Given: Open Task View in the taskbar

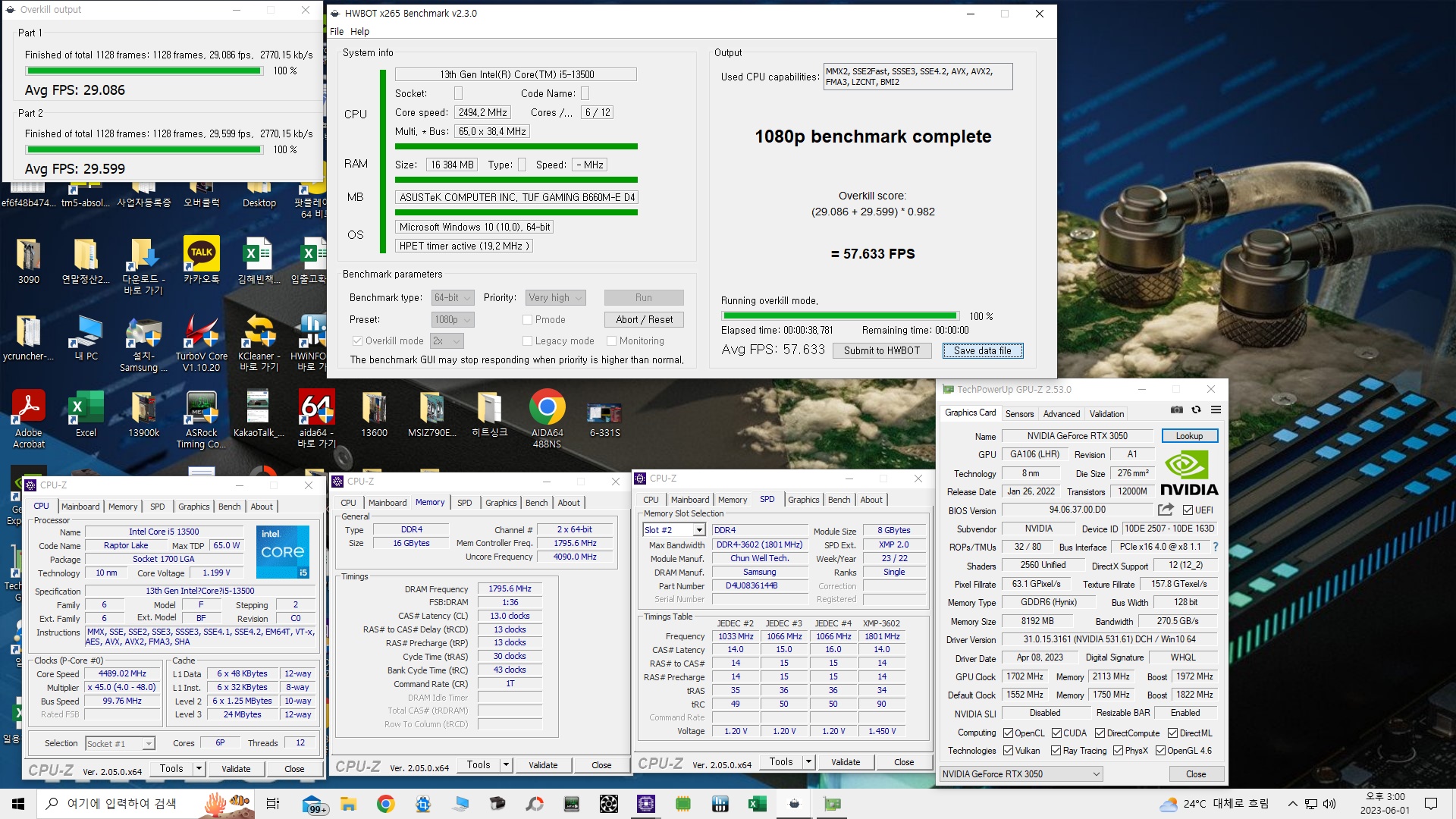Looking at the screenshot, I should 273,804.
